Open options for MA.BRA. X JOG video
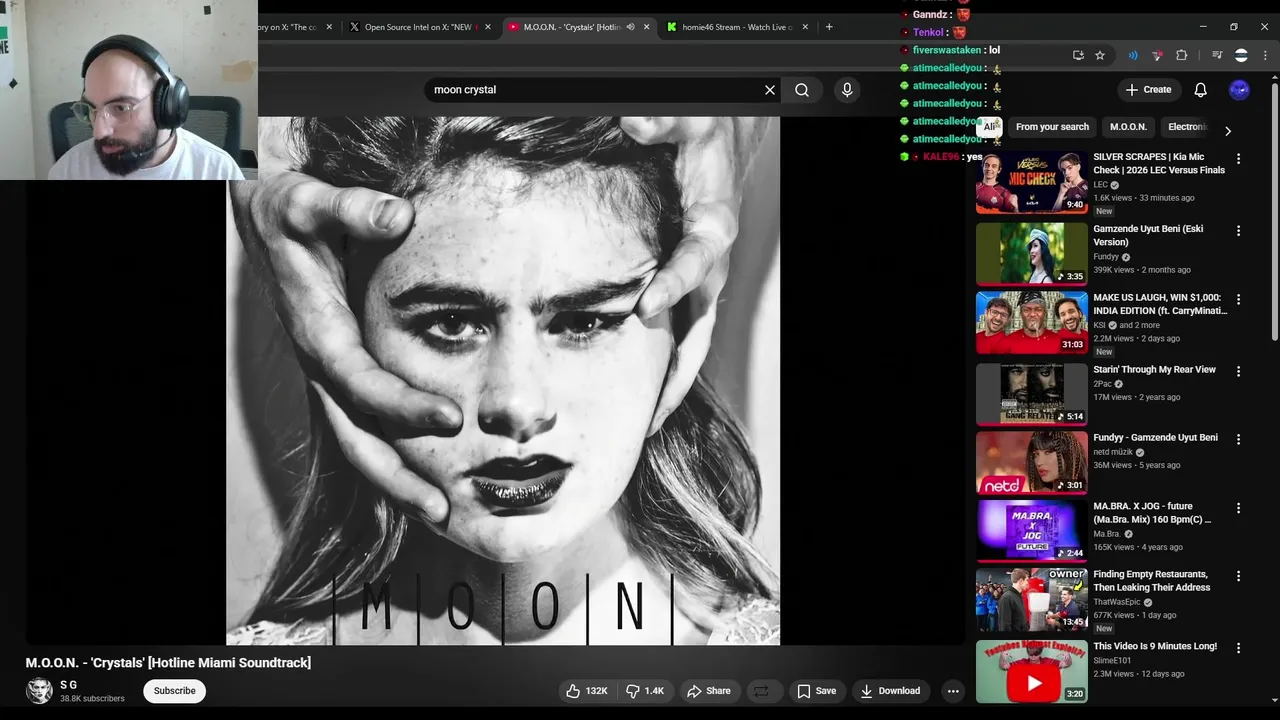Screen dimensions: 1280x720 click(1238, 508)
